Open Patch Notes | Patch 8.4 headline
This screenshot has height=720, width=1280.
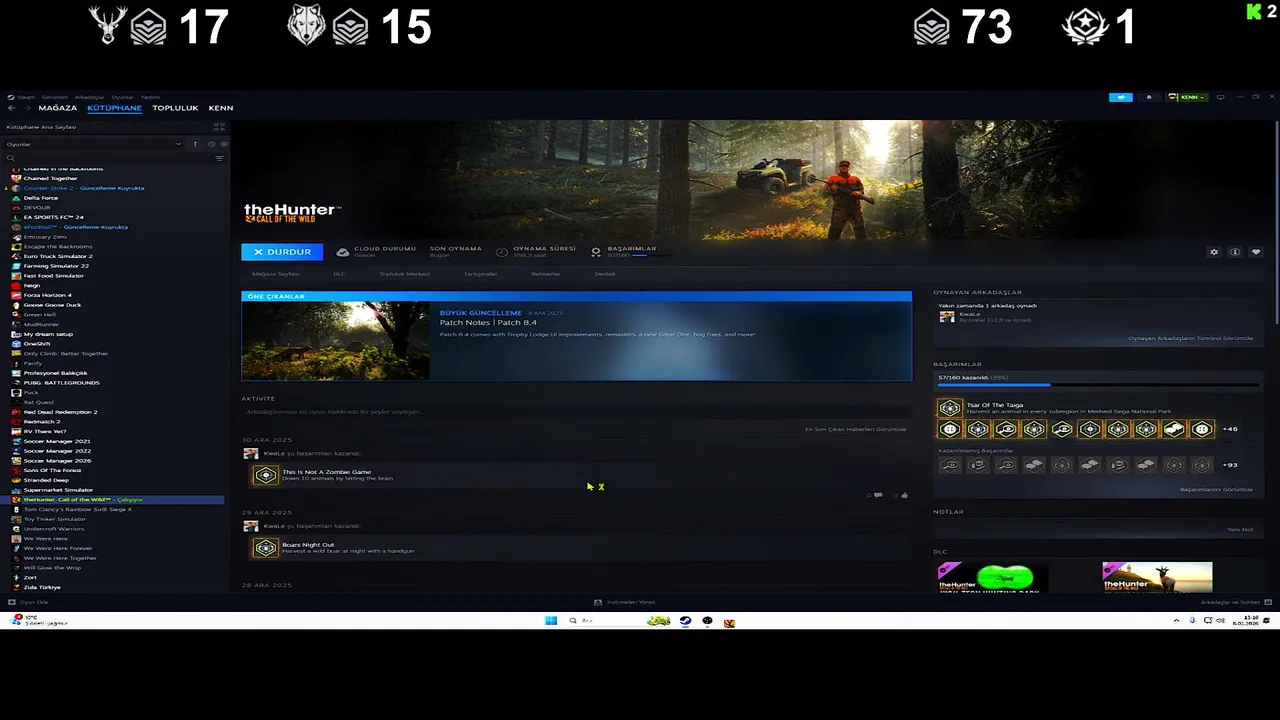coord(488,323)
